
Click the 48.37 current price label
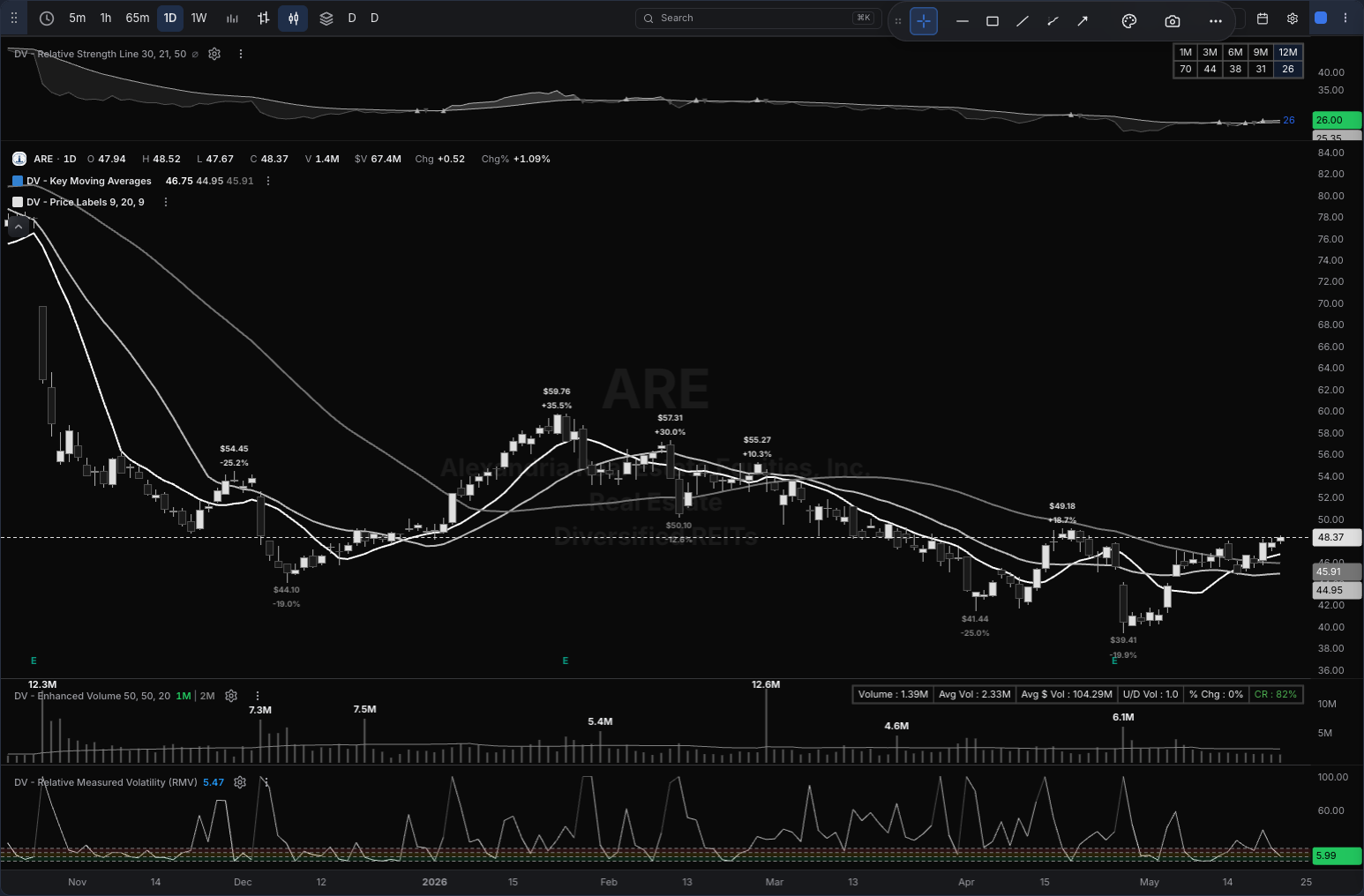tap(1337, 537)
